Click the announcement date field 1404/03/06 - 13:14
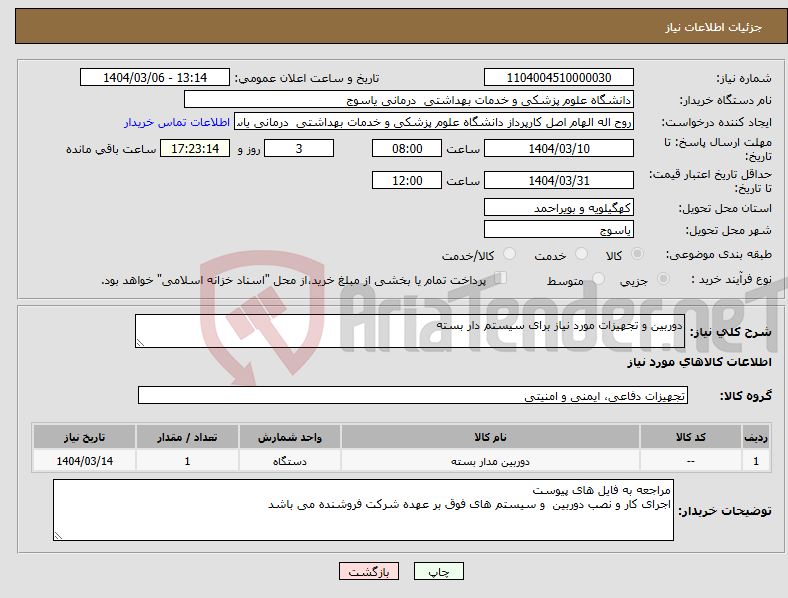 point(155,77)
